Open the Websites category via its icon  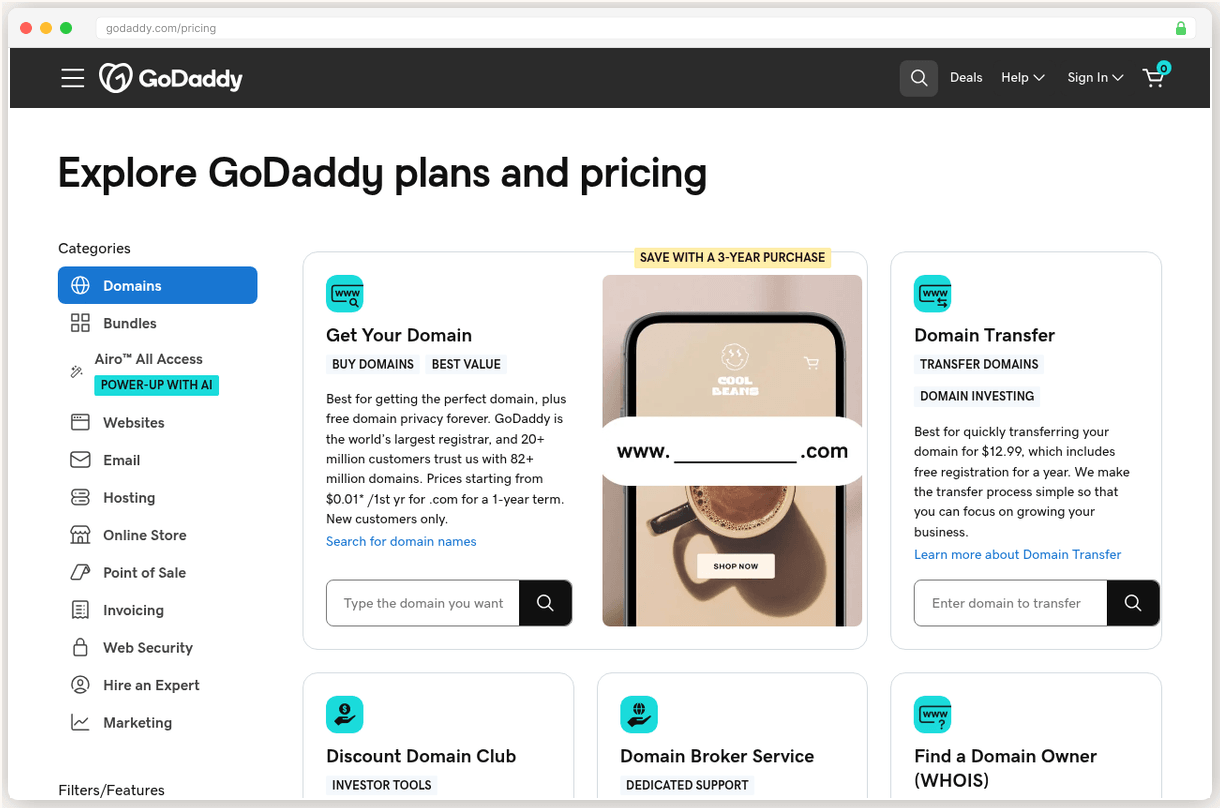pos(80,422)
